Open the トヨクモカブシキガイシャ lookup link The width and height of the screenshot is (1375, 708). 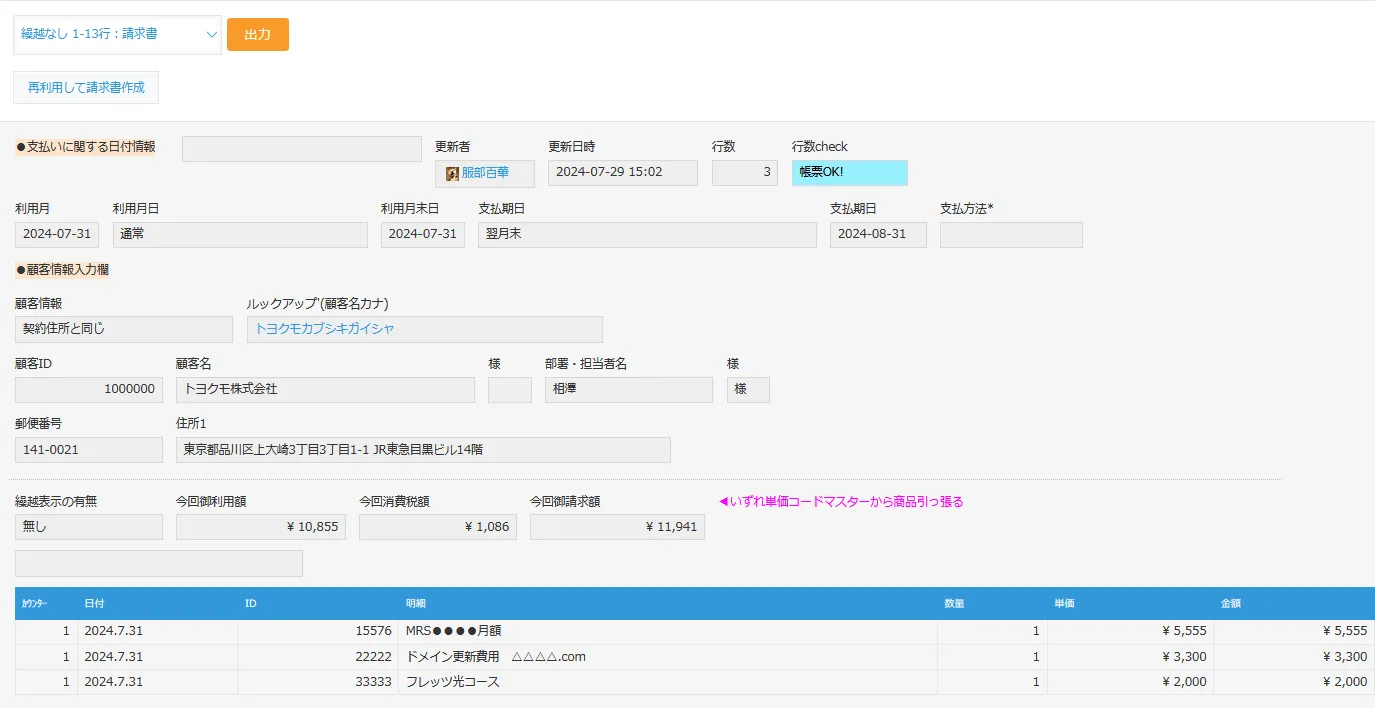click(x=325, y=329)
